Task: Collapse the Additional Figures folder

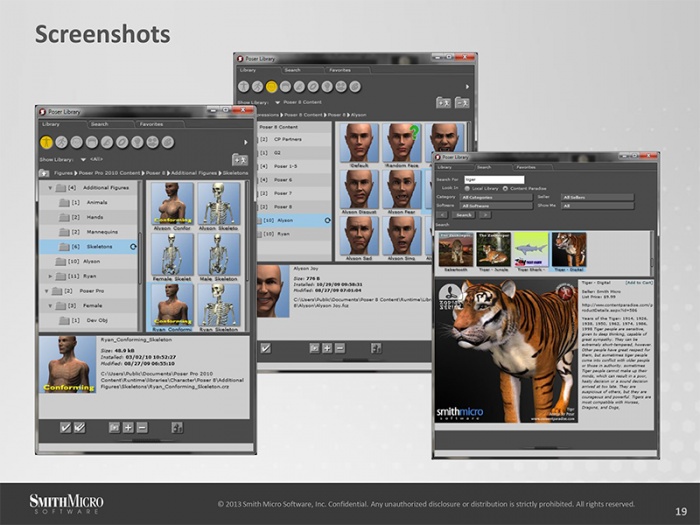Action: pyautogui.click(x=50, y=188)
